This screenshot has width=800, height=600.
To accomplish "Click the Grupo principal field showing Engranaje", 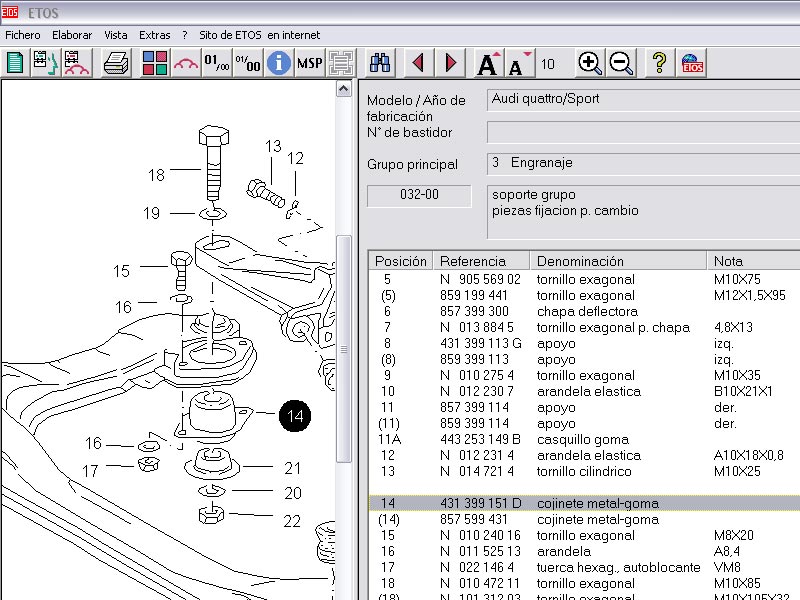I will pyautogui.click(x=643, y=163).
